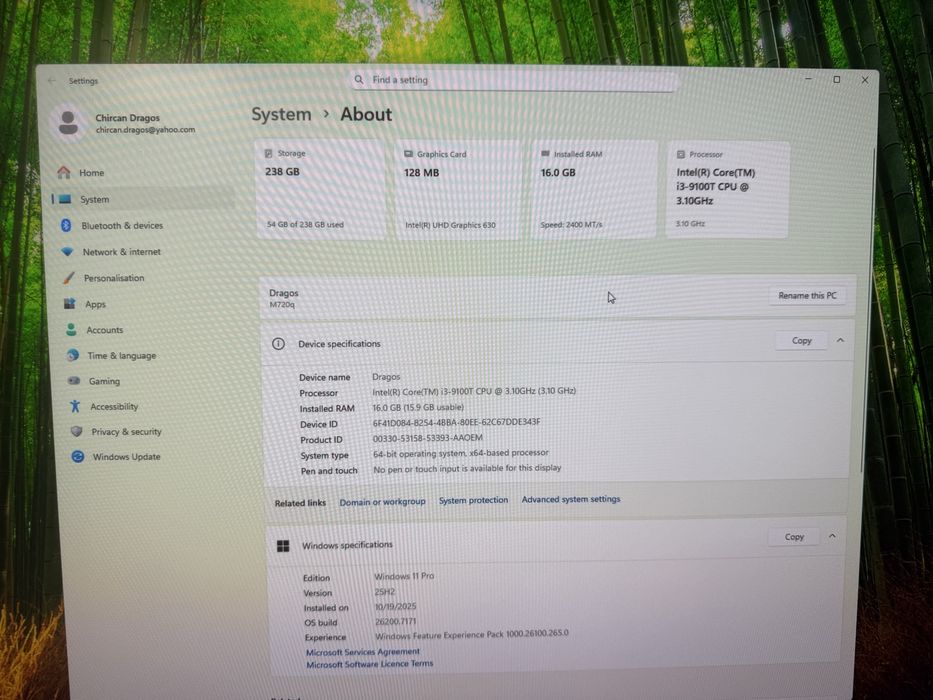Viewport: 933px width, 700px height.
Task: Open Advanced system settings link
Action: [x=571, y=499]
